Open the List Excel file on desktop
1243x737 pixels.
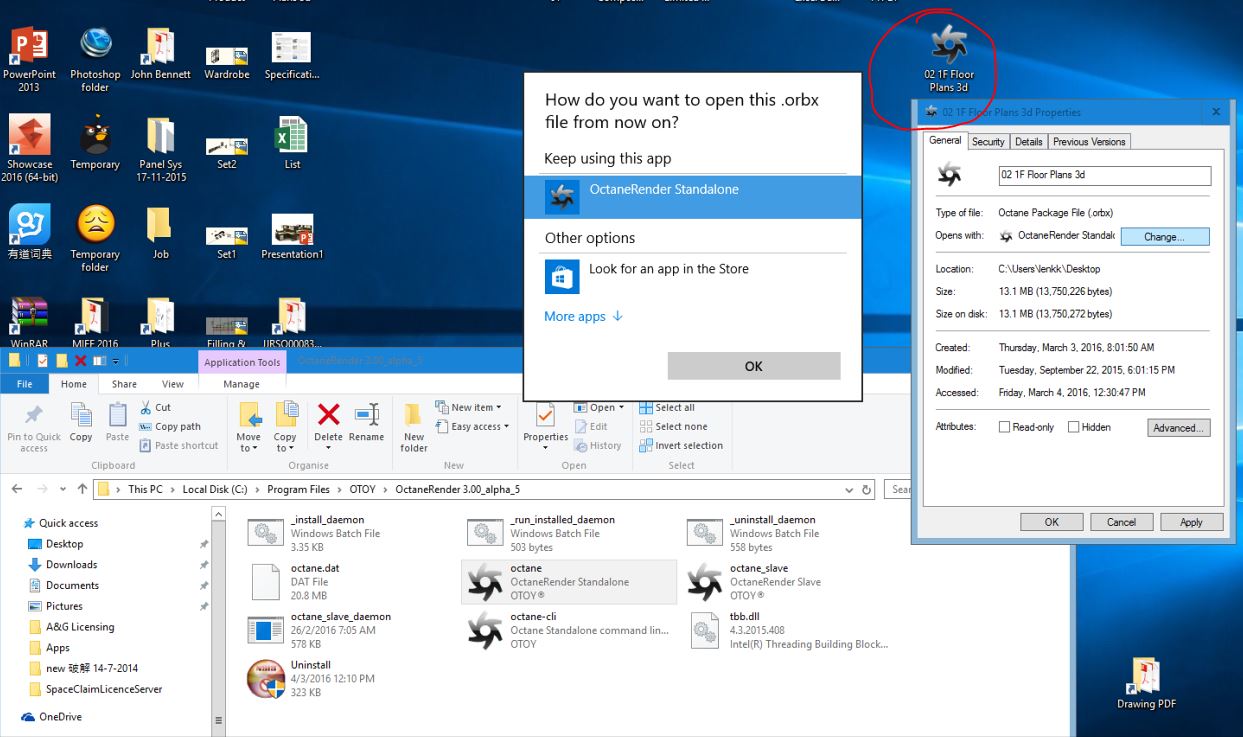click(x=292, y=144)
